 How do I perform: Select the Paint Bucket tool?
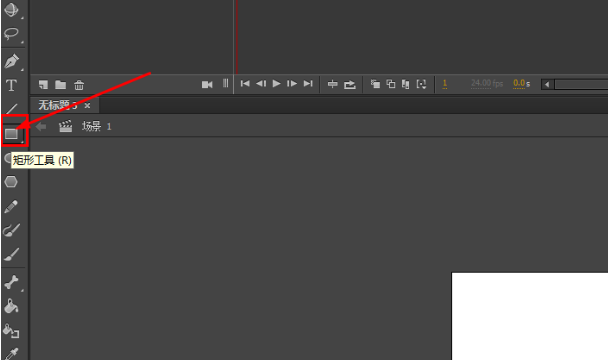coord(11,306)
